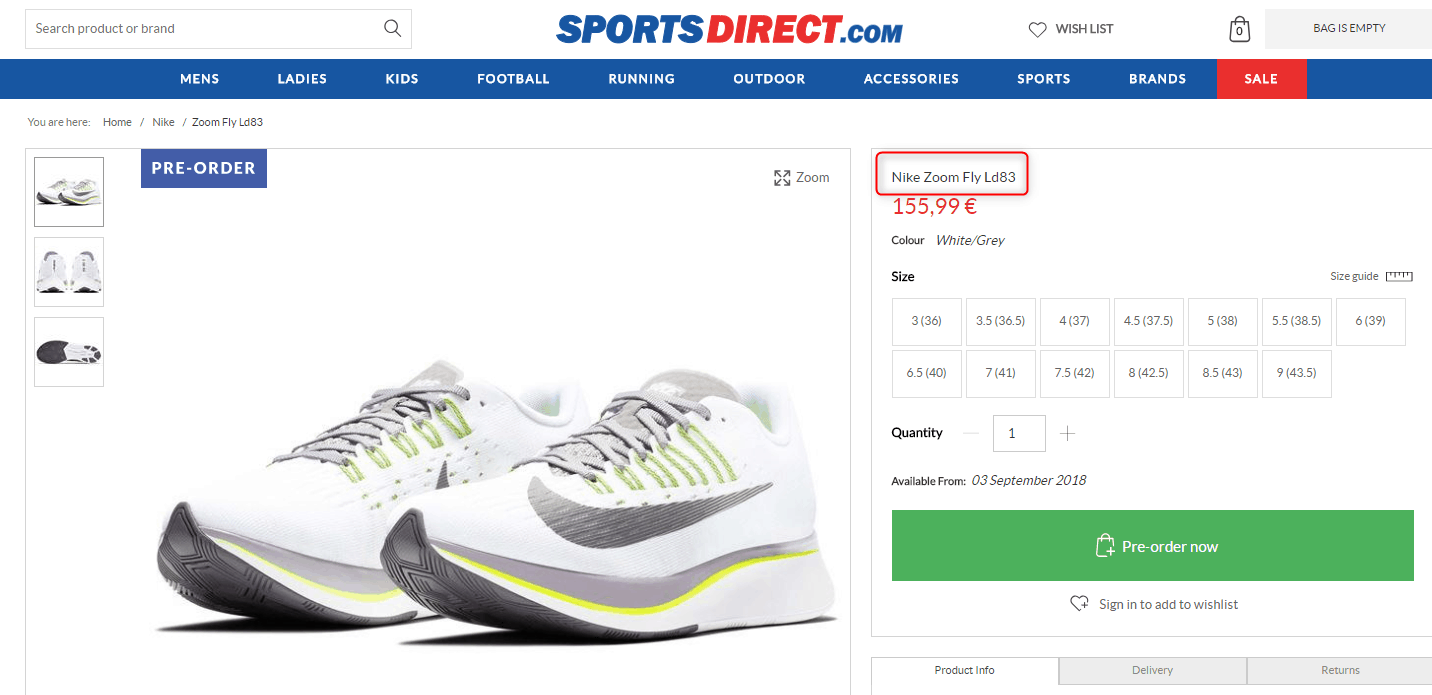Click Zoom Fly Ld83 breadcrumb
Screen dimensions: 1432x695
click(x=227, y=122)
